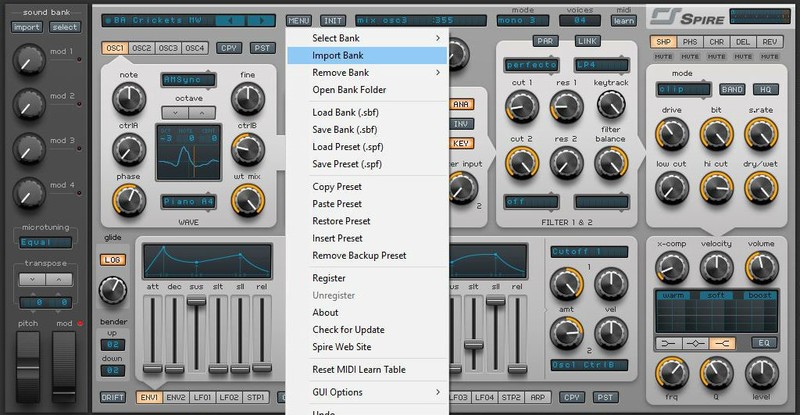Open the LP4 filter type dropdown
Viewport: 800px width, 415px height.
594,64
